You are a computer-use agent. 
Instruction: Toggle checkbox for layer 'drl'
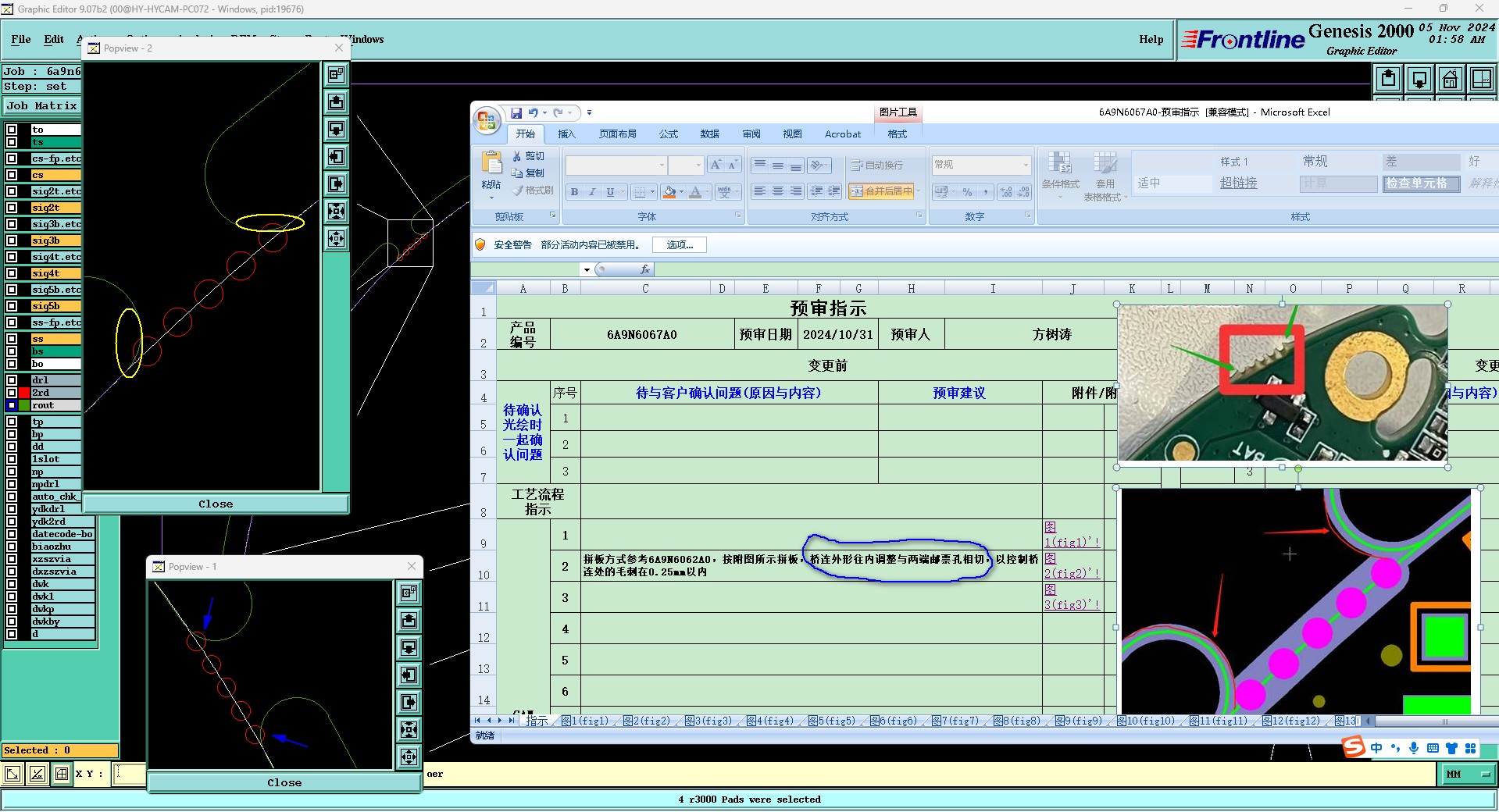[12, 380]
